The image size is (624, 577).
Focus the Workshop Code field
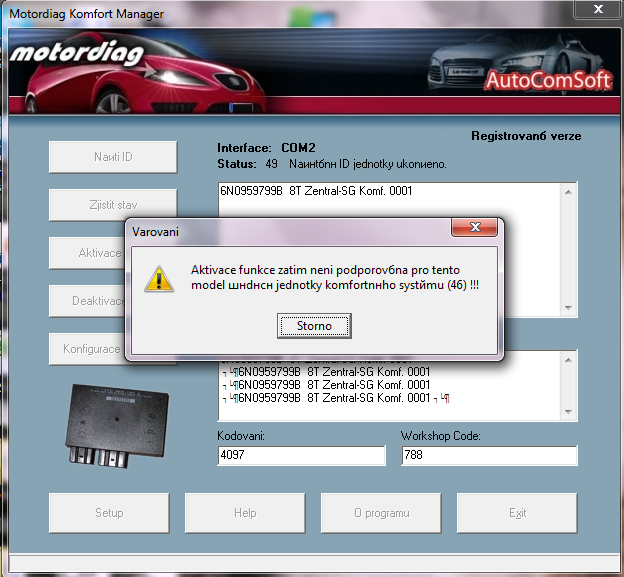pyautogui.click(x=489, y=456)
